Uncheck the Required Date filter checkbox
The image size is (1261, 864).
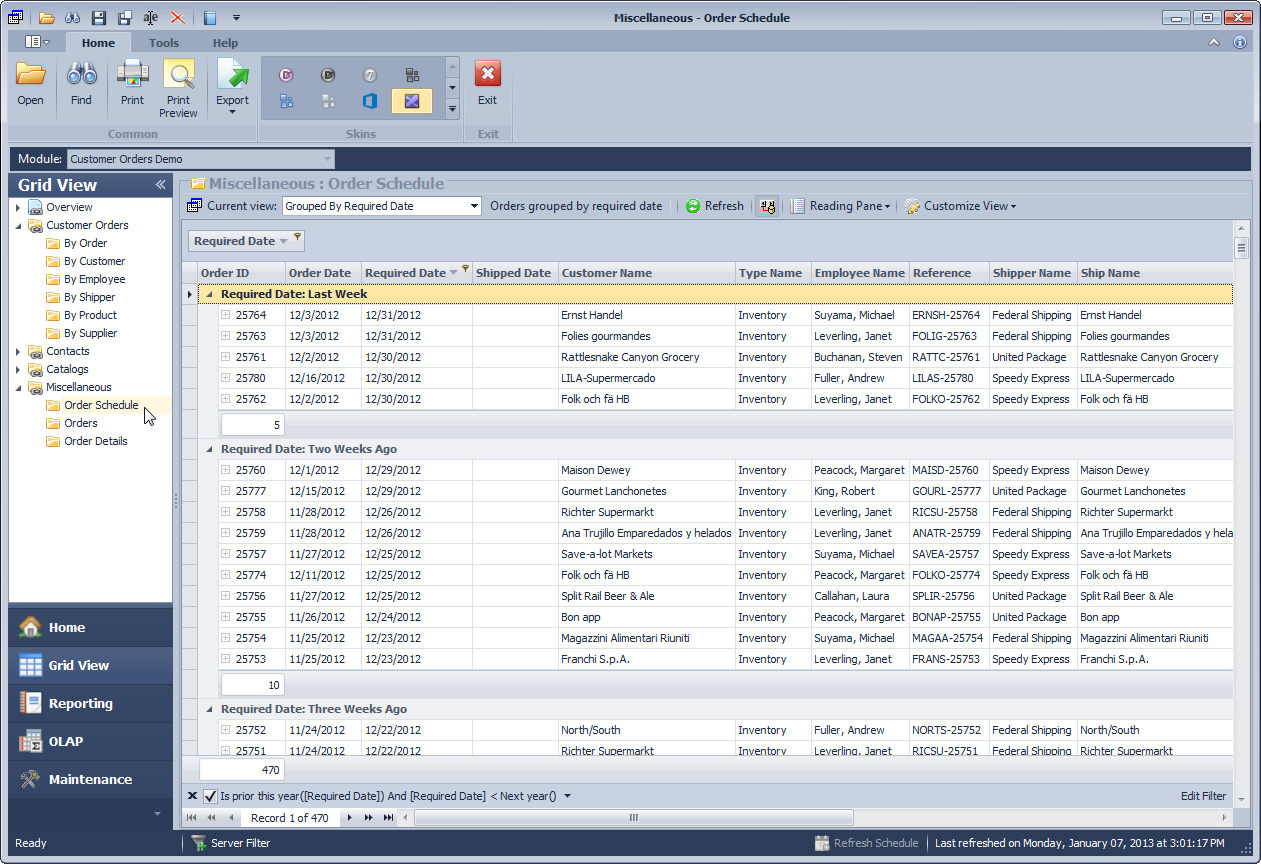[210, 796]
